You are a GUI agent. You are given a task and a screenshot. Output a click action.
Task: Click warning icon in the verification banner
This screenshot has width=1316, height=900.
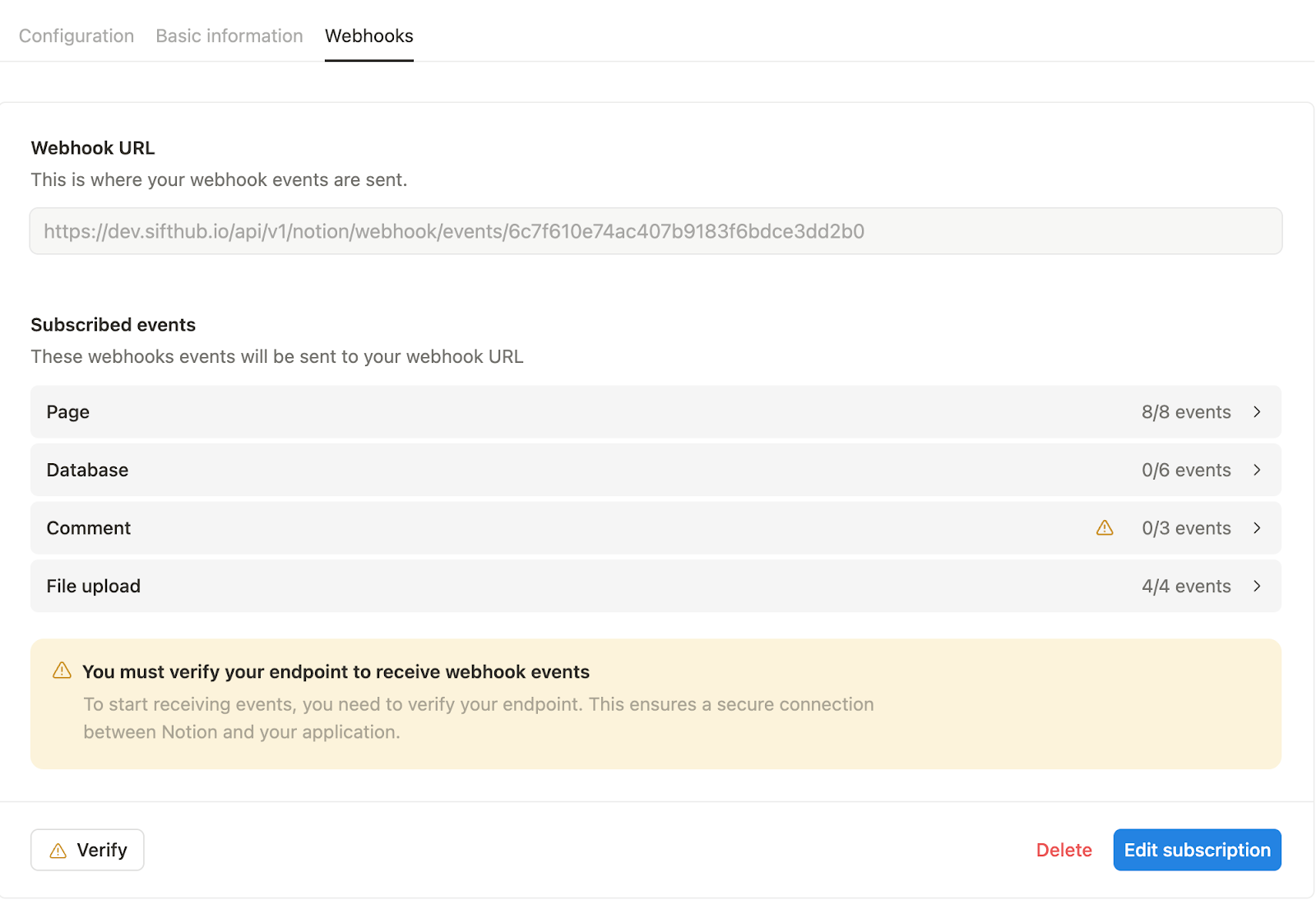[62, 670]
